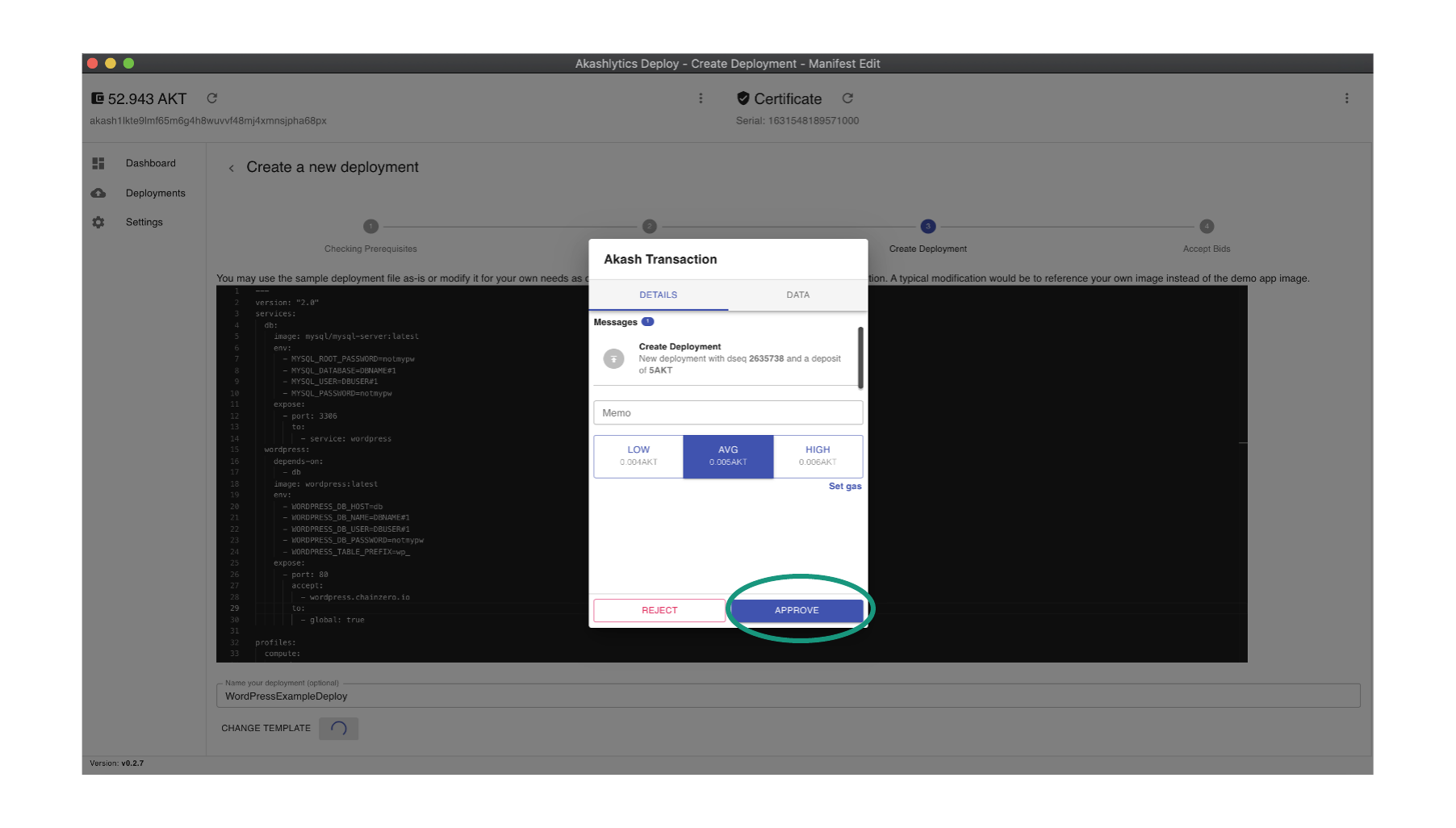Click the 52.943 AKT balance text
This screenshot has width=1456, height=828.
point(148,99)
